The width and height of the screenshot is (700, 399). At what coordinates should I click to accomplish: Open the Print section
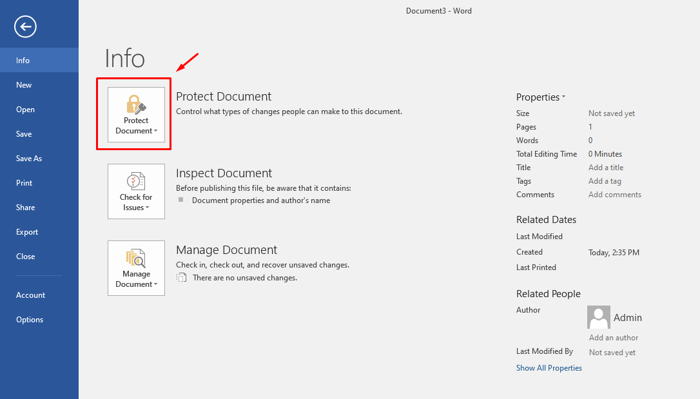39,183
